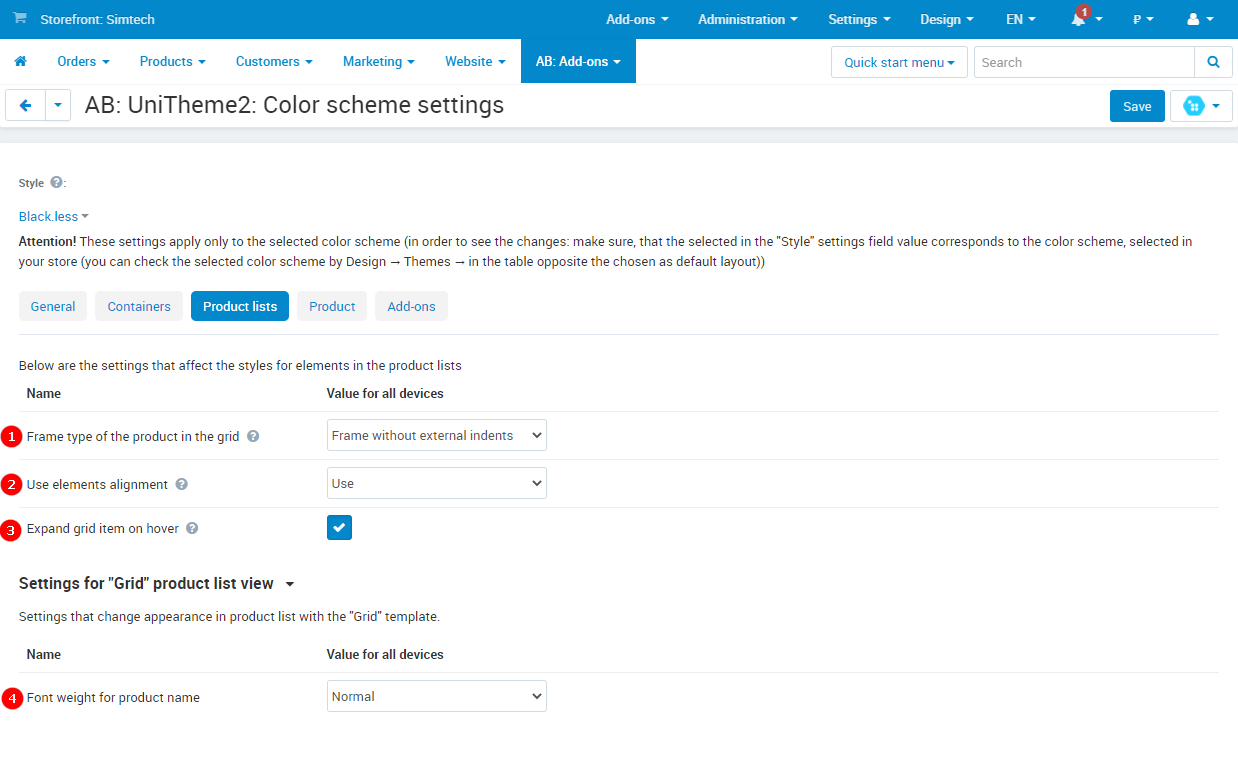Viewport: 1238px width, 758px height.
Task: Open the notifications bell icon
Action: click(x=1079, y=19)
